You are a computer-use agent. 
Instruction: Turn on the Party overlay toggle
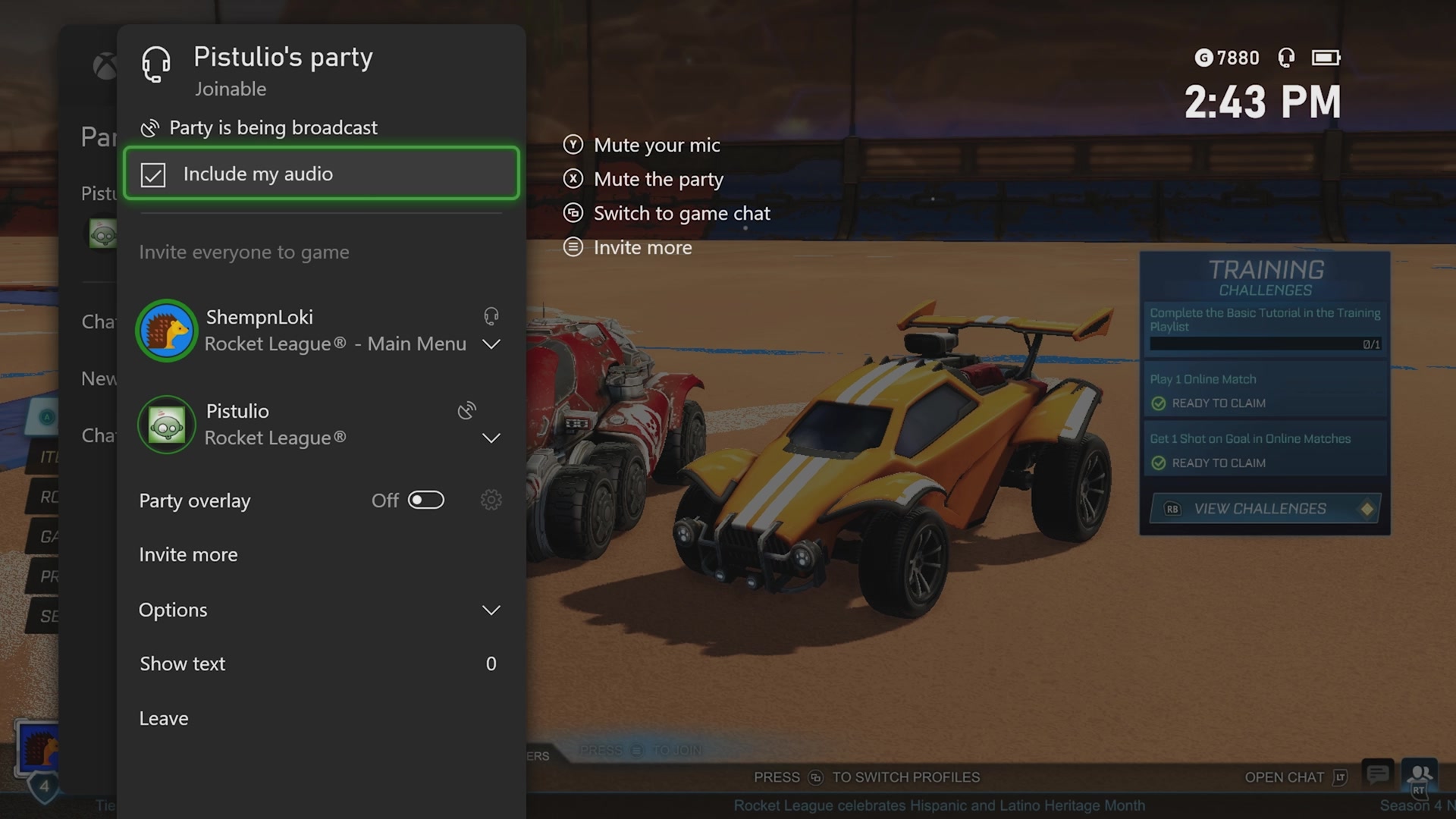click(x=425, y=500)
